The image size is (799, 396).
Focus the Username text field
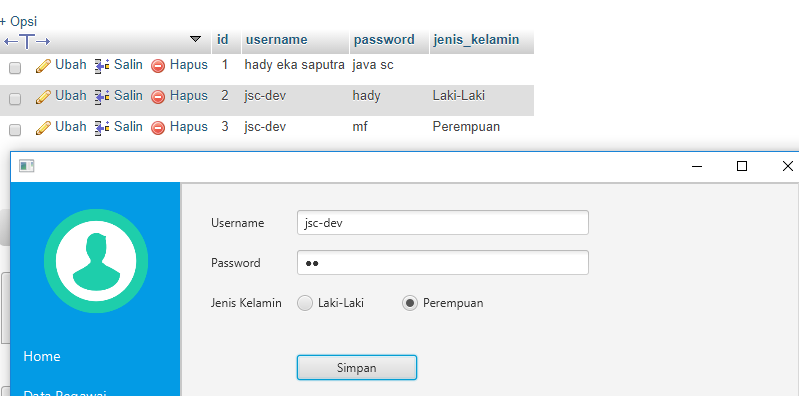click(x=443, y=223)
